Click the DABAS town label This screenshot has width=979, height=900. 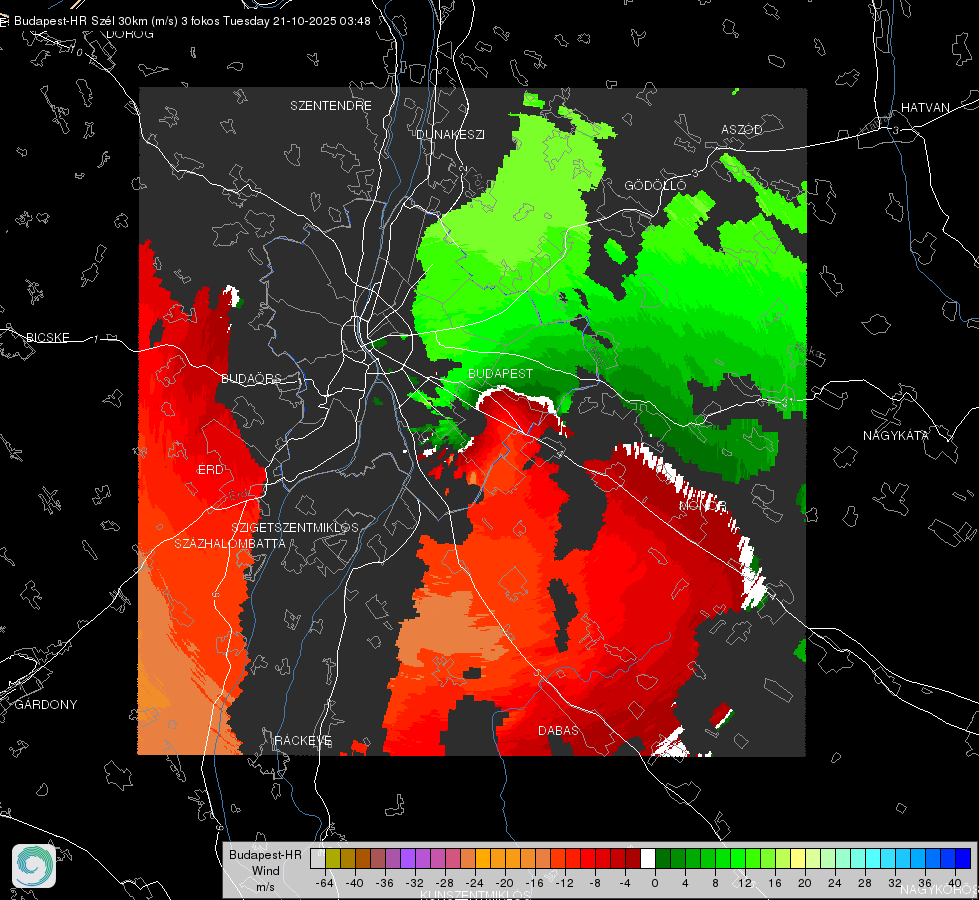click(x=558, y=730)
